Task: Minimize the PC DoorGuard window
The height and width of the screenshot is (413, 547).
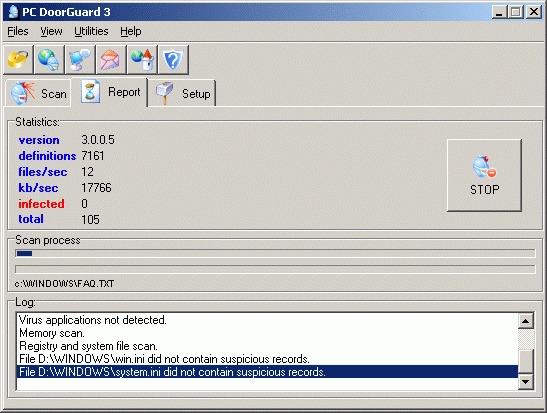Action: 499,12
